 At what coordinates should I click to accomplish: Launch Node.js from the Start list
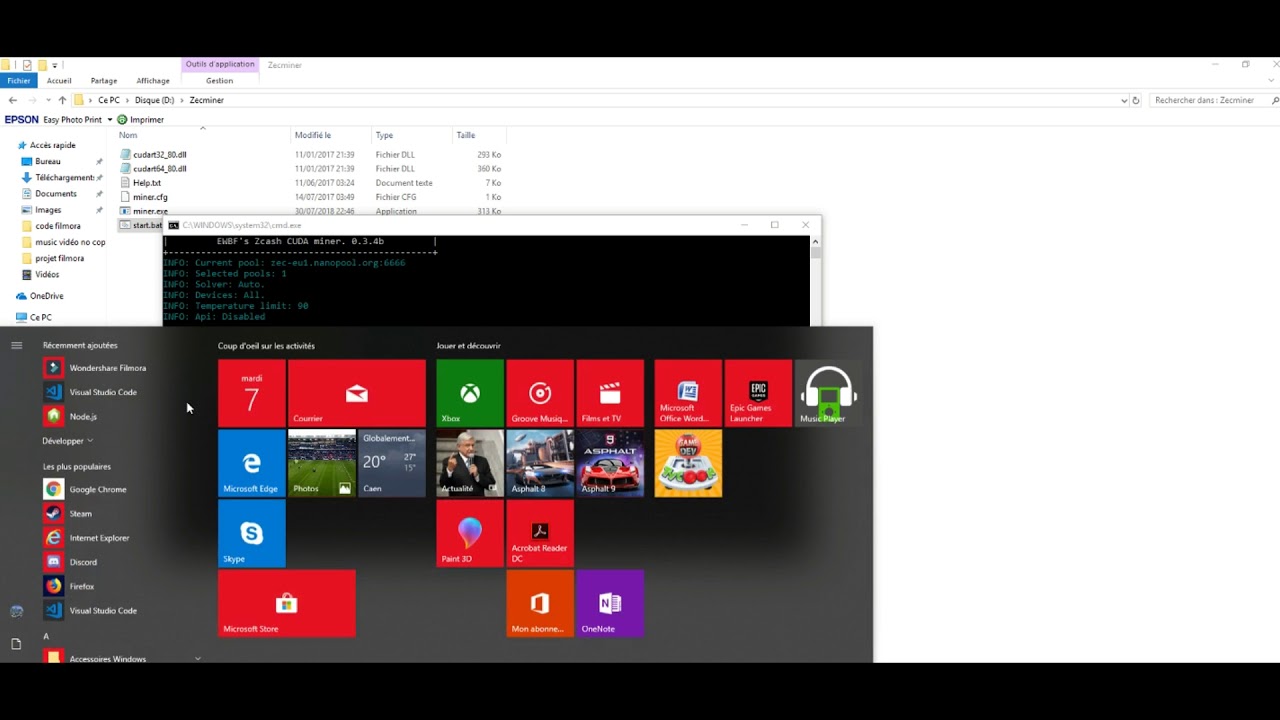coord(70,416)
